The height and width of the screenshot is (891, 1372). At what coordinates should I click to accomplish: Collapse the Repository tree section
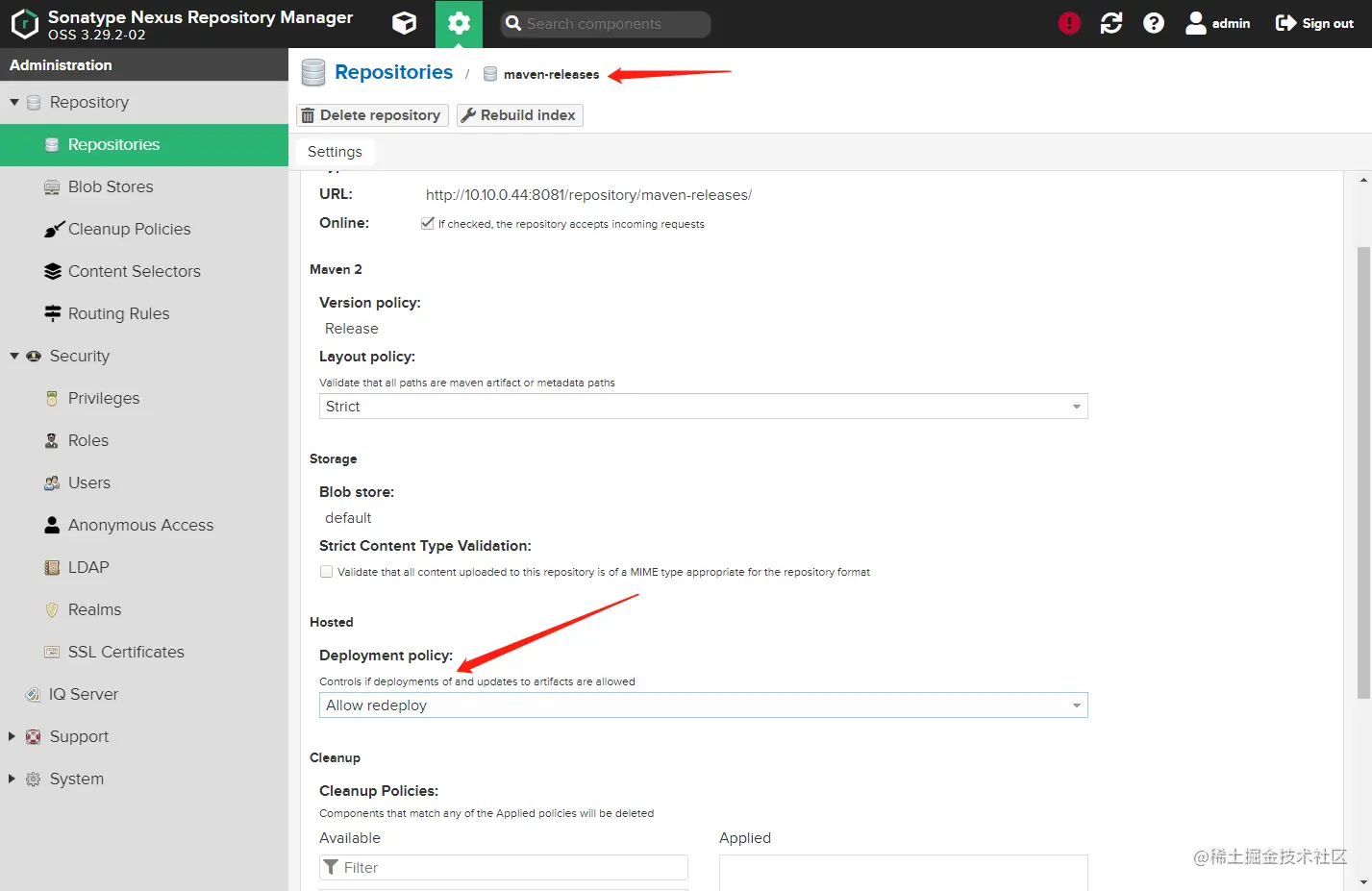14,102
